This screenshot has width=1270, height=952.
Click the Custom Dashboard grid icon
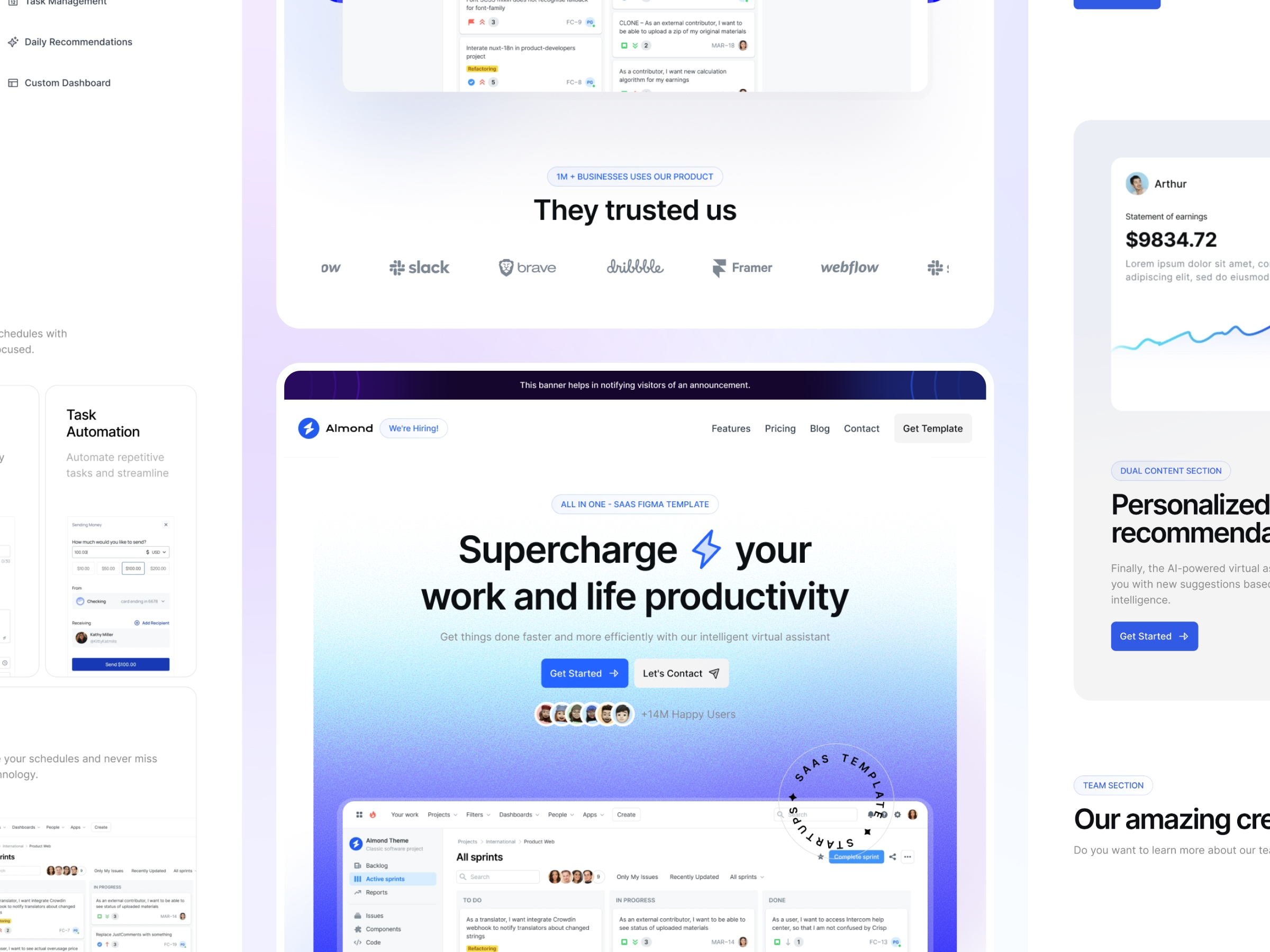coord(12,82)
